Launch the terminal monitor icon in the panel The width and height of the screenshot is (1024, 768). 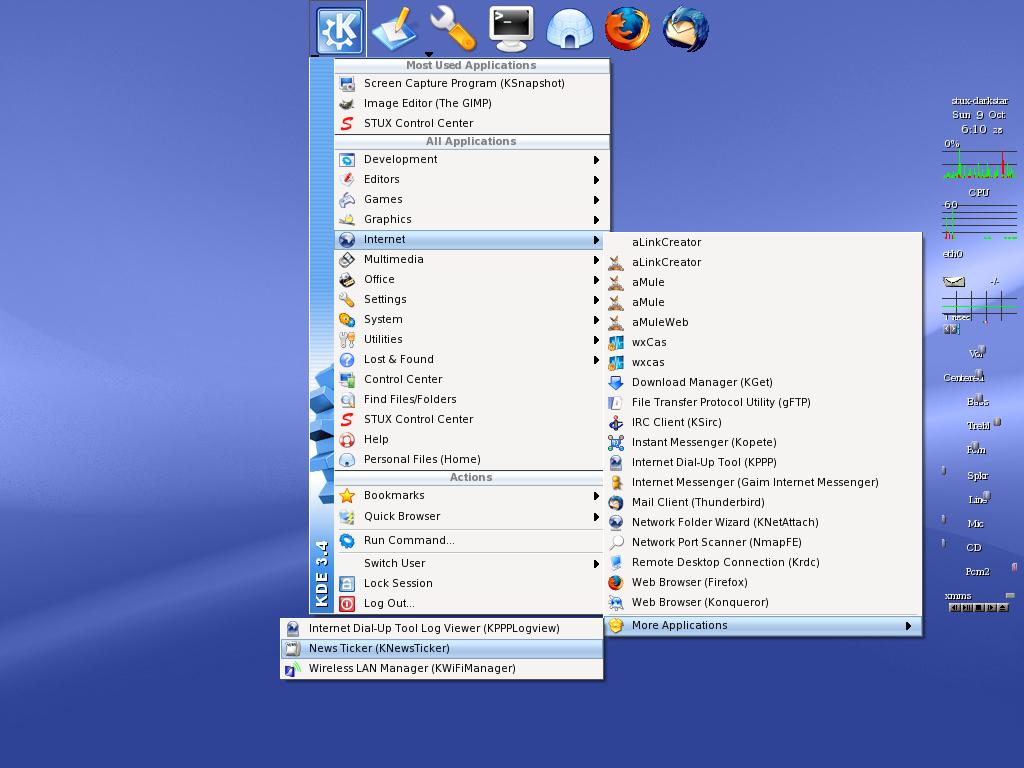coord(511,29)
